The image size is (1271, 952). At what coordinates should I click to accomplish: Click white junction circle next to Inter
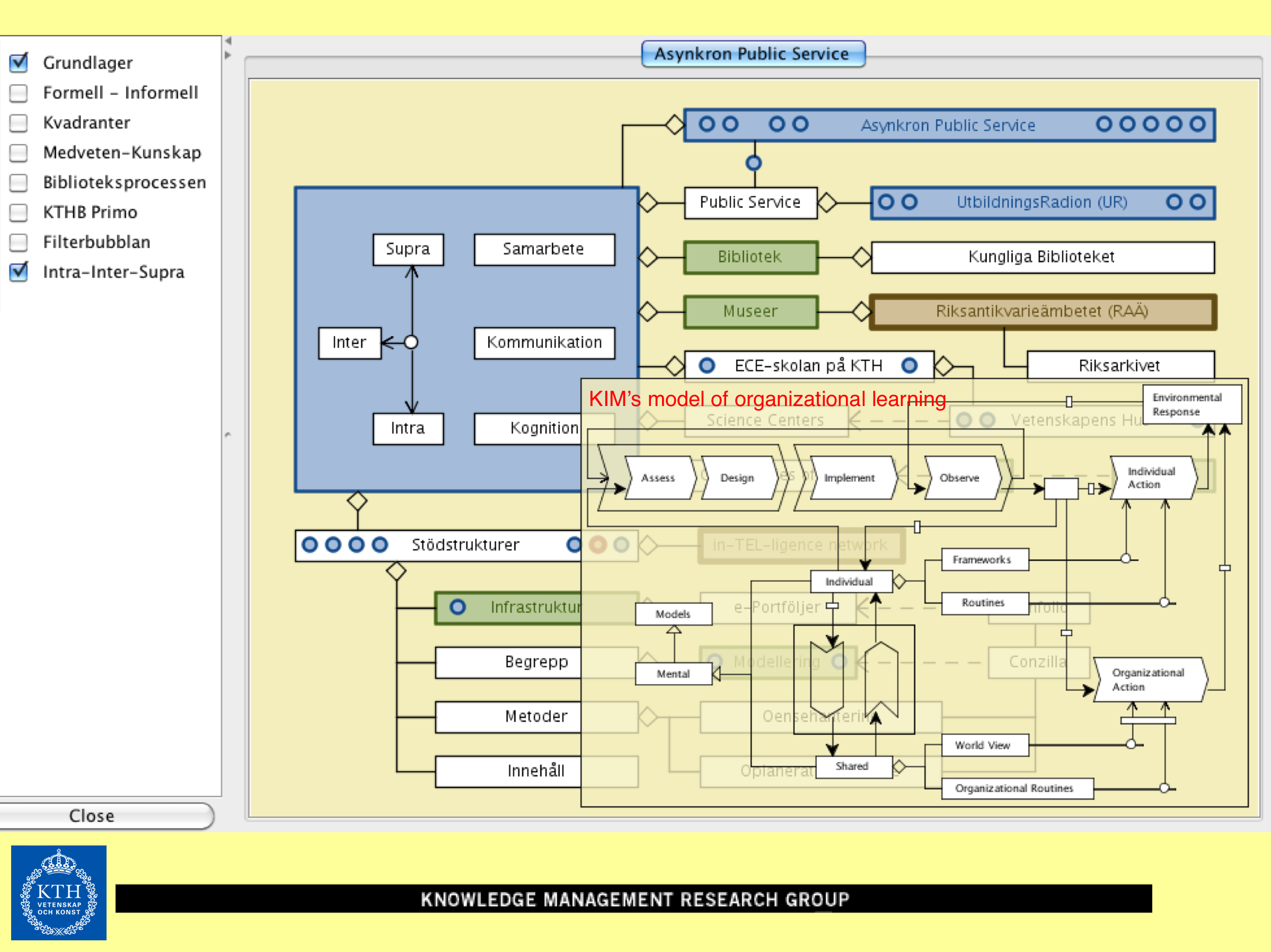click(x=411, y=342)
